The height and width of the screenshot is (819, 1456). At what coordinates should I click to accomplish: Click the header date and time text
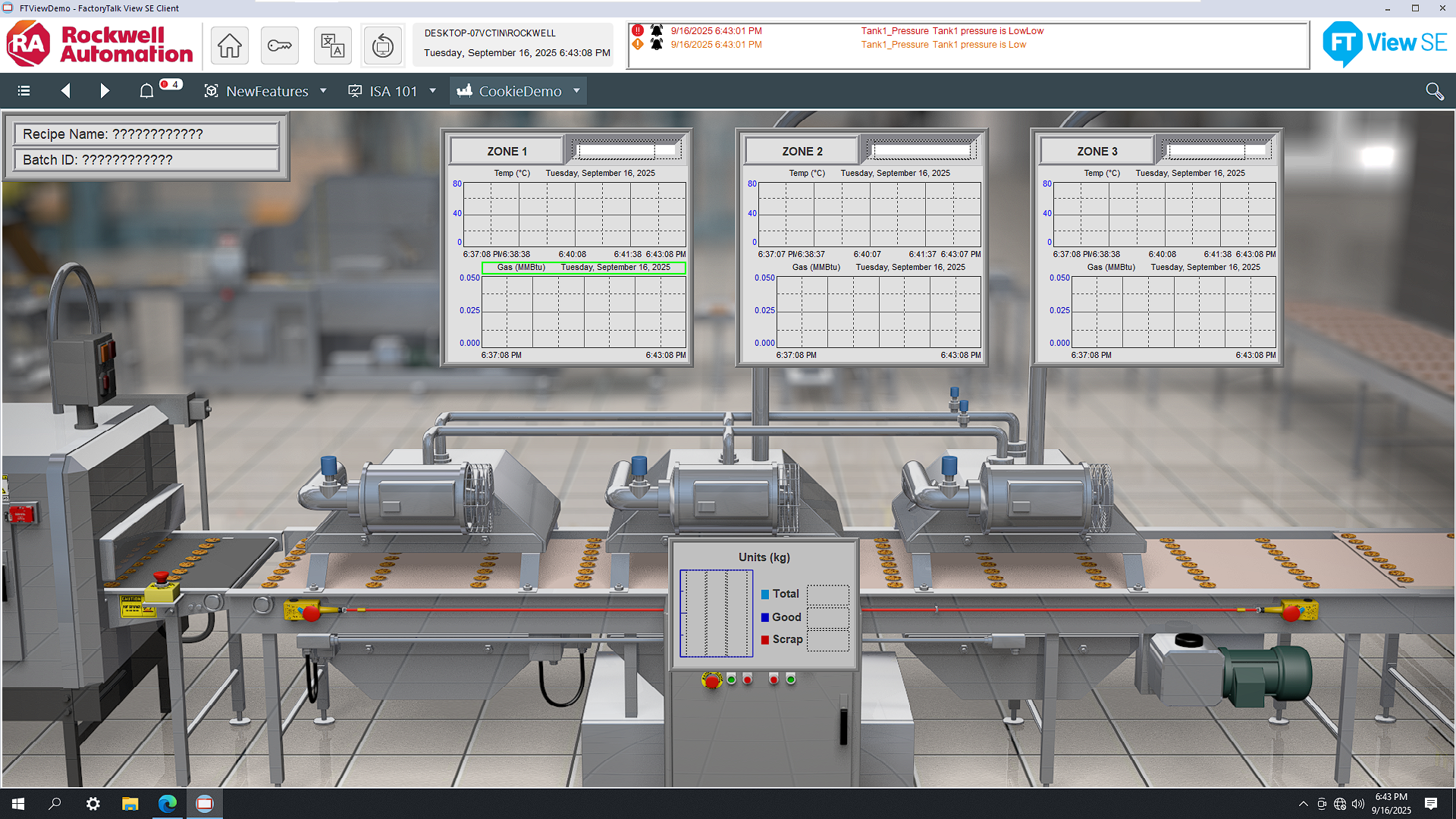(516, 53)
